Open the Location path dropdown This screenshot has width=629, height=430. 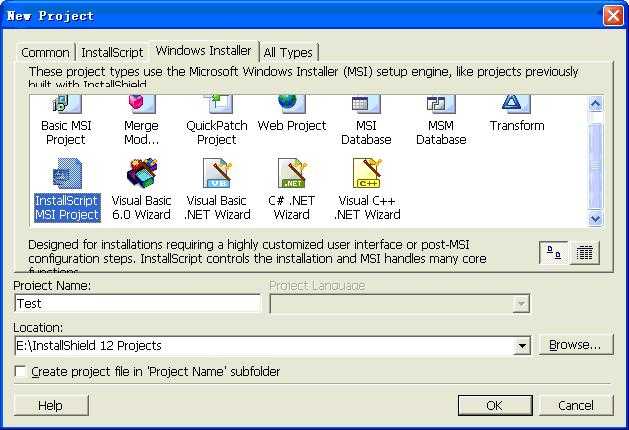521,346
